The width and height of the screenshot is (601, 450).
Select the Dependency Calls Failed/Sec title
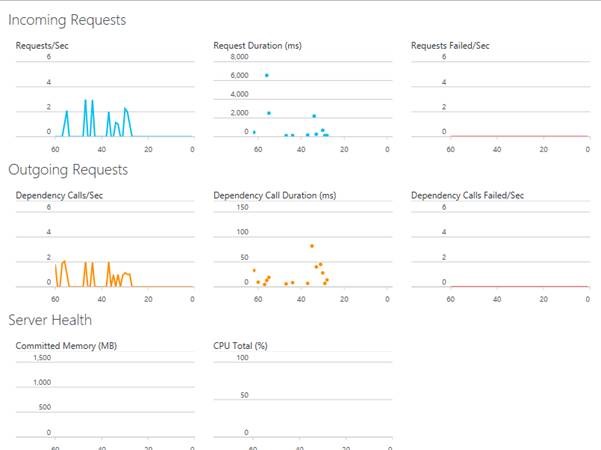tap(467, 195)
